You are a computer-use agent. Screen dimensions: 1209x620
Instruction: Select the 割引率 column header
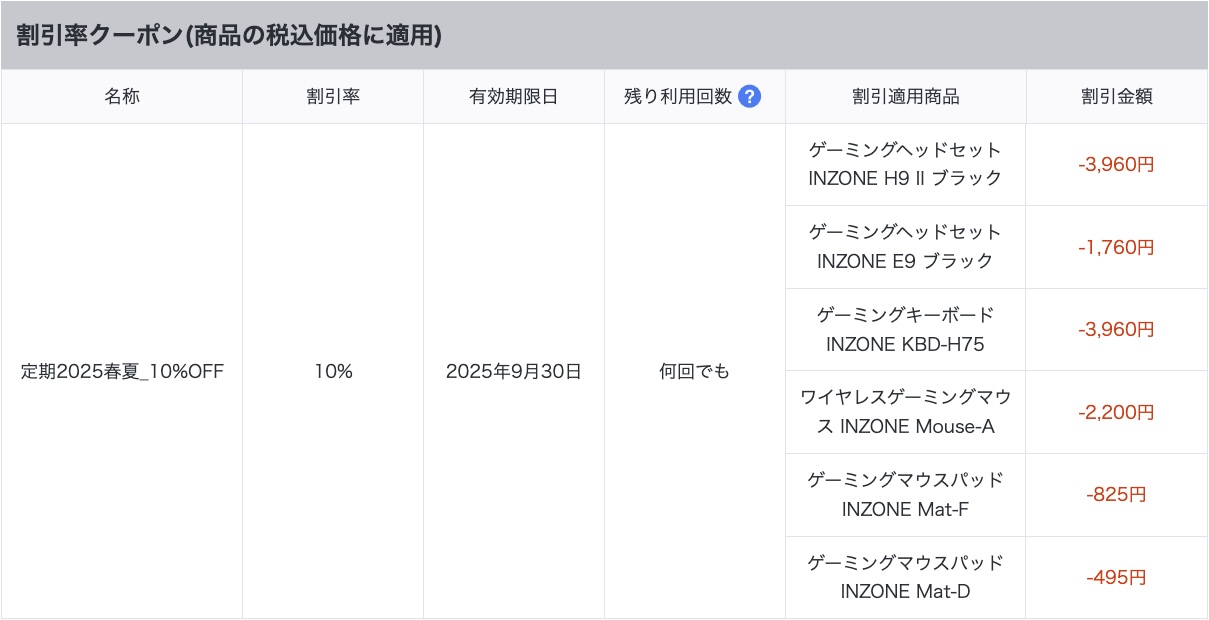[333, 97]
